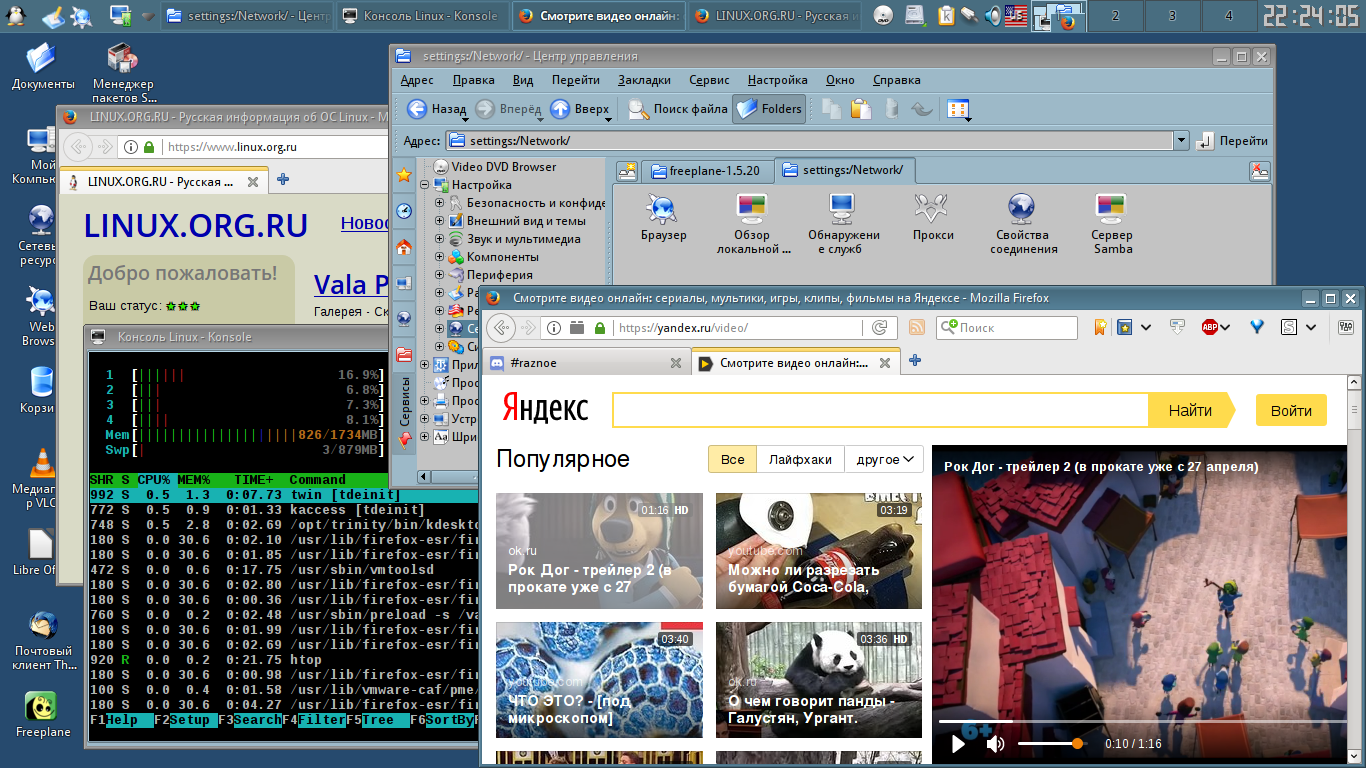Click the new tab icon left of freeplane tab
The height and width of the screenshot is (768, 1366).
pyautogui.click(x=626, y=171)
